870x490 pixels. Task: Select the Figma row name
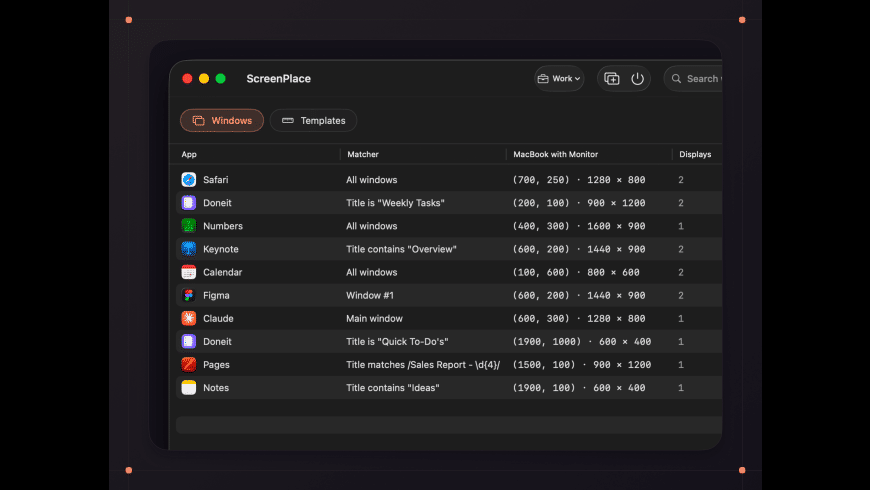(x=216, y=295)
